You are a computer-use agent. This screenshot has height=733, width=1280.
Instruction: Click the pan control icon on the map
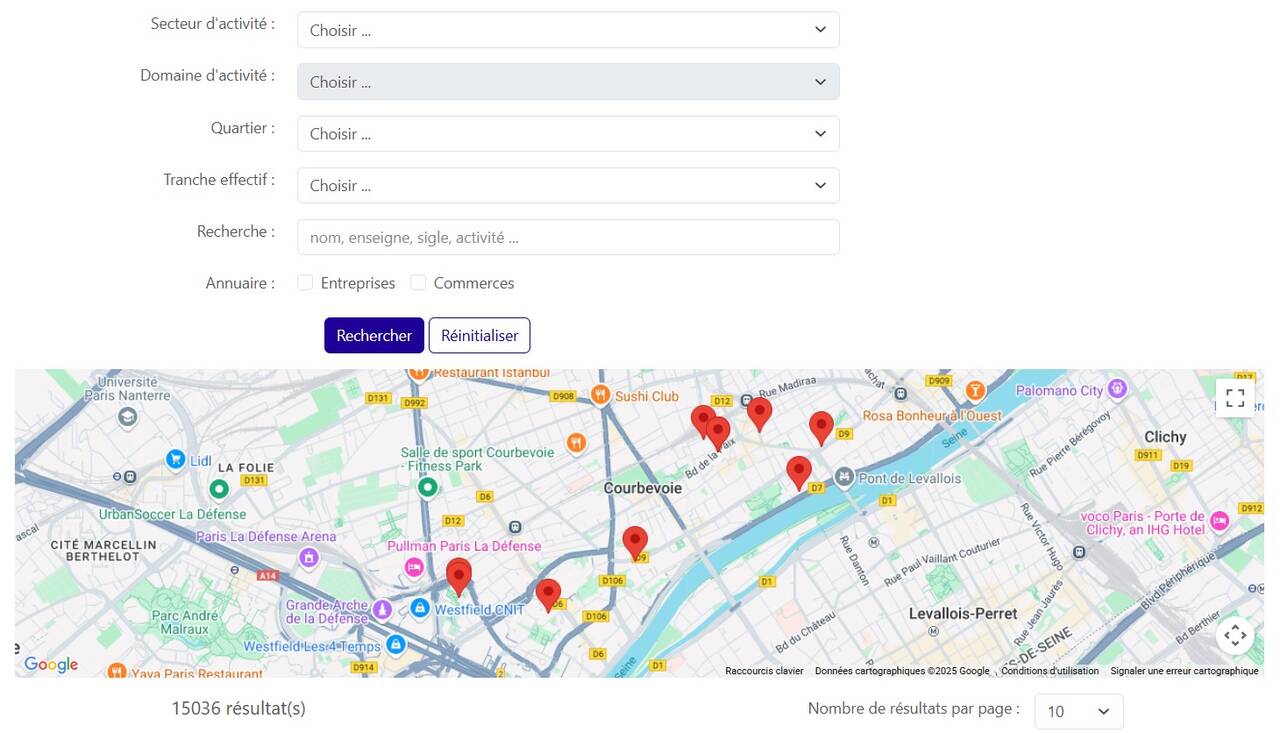tap(1234, 634)
